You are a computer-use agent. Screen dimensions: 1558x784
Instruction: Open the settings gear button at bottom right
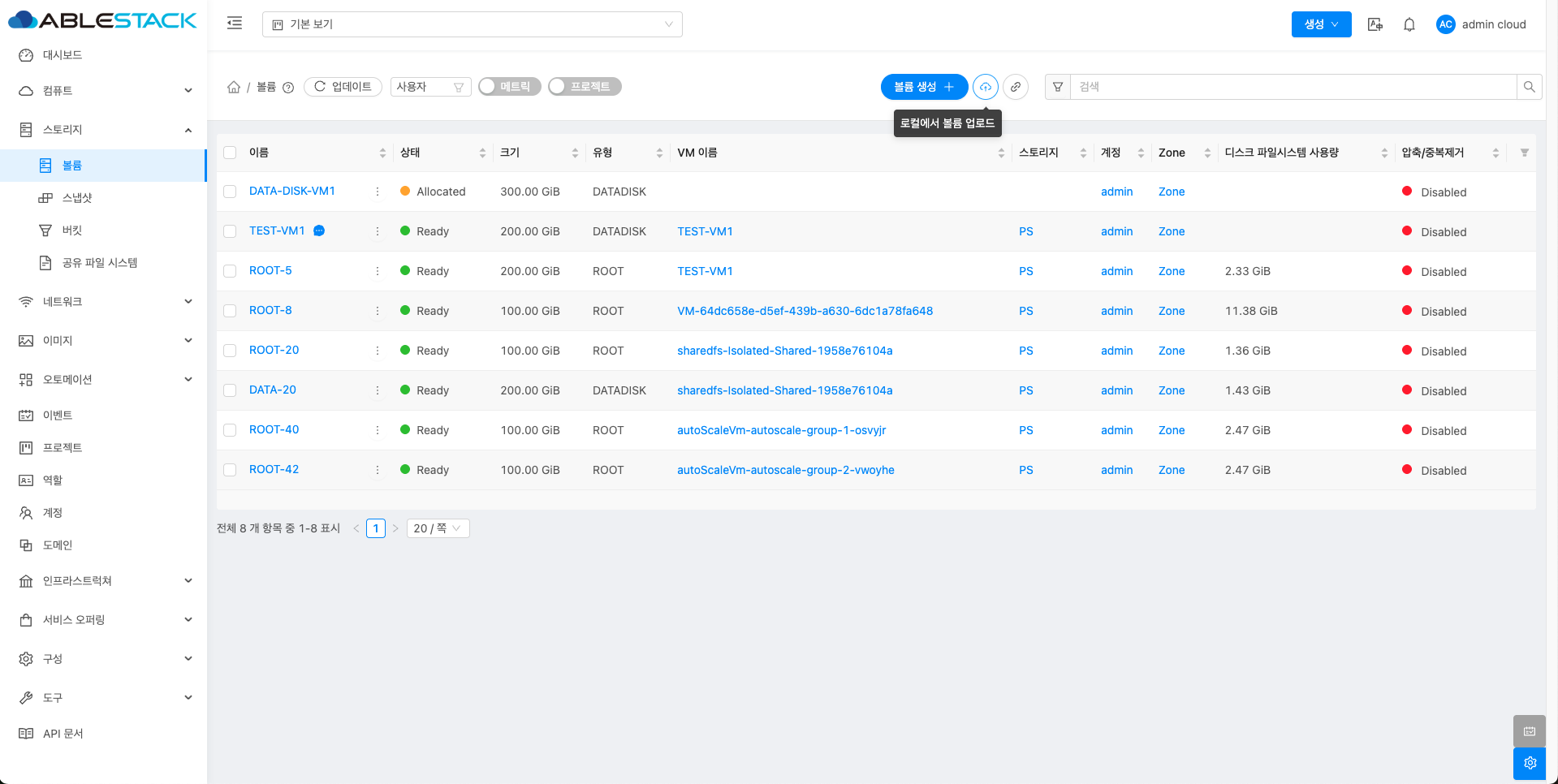pos(1530,763)
